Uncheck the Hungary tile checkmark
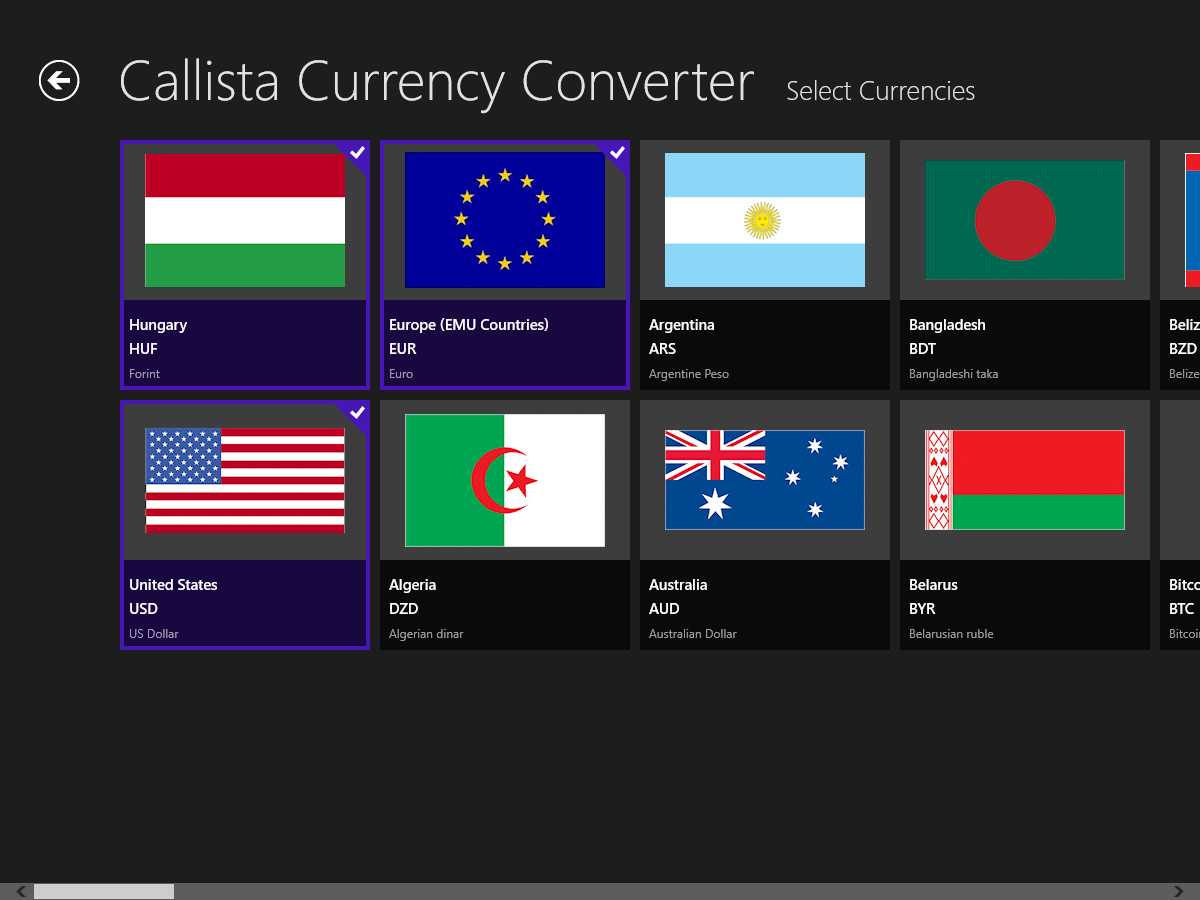Screen dimensions: 1200x900 point(357,152)
